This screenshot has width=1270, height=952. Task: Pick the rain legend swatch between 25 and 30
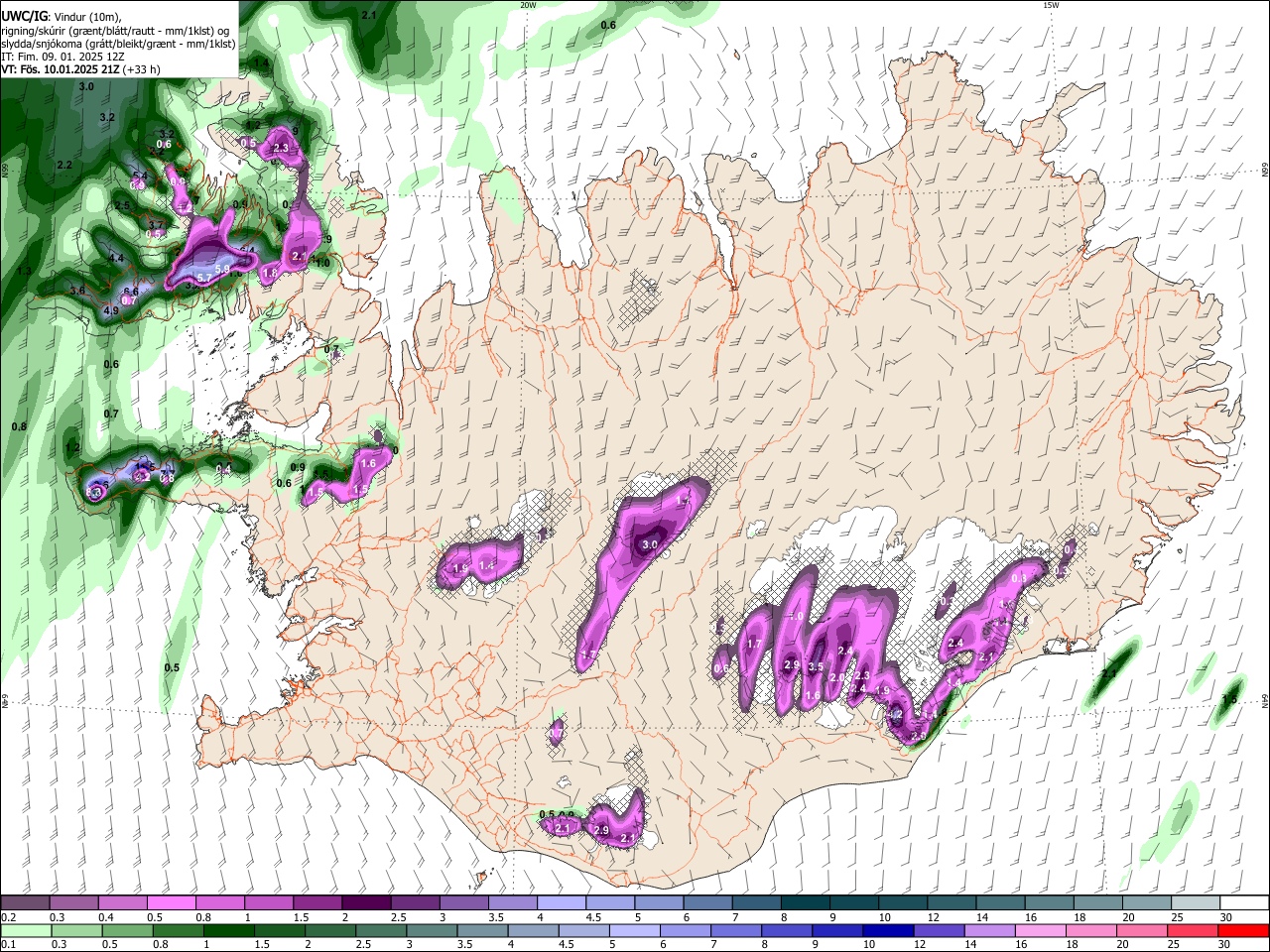[x=1193, y=931]
